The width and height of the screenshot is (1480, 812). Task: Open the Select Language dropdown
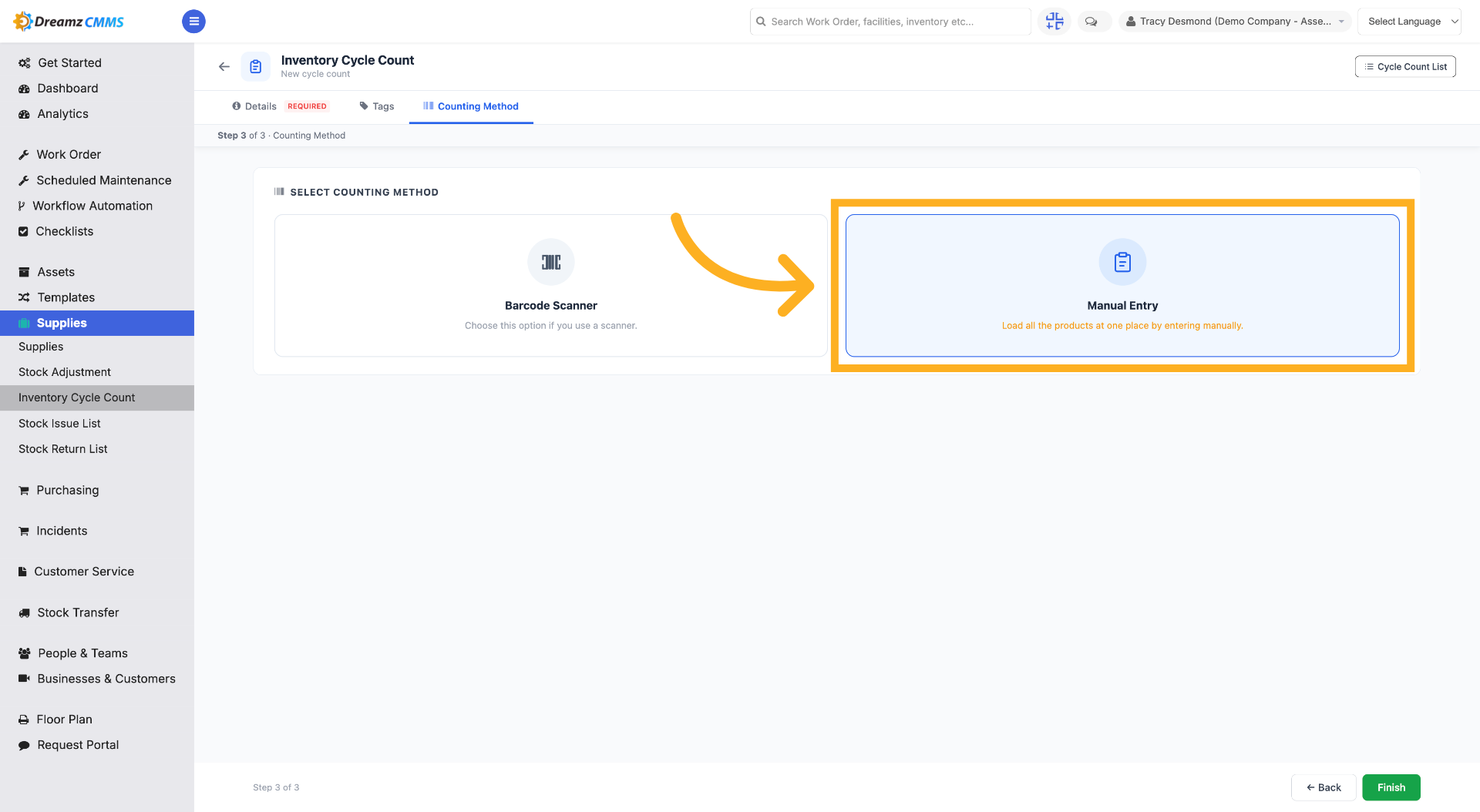(1409, 22)
